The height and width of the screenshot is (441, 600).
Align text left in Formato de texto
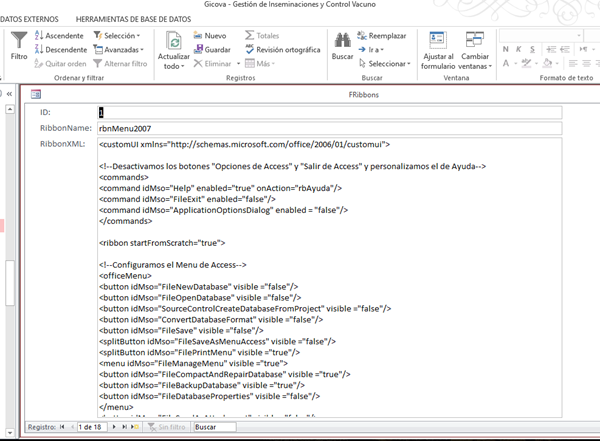(x=573, y=63)
